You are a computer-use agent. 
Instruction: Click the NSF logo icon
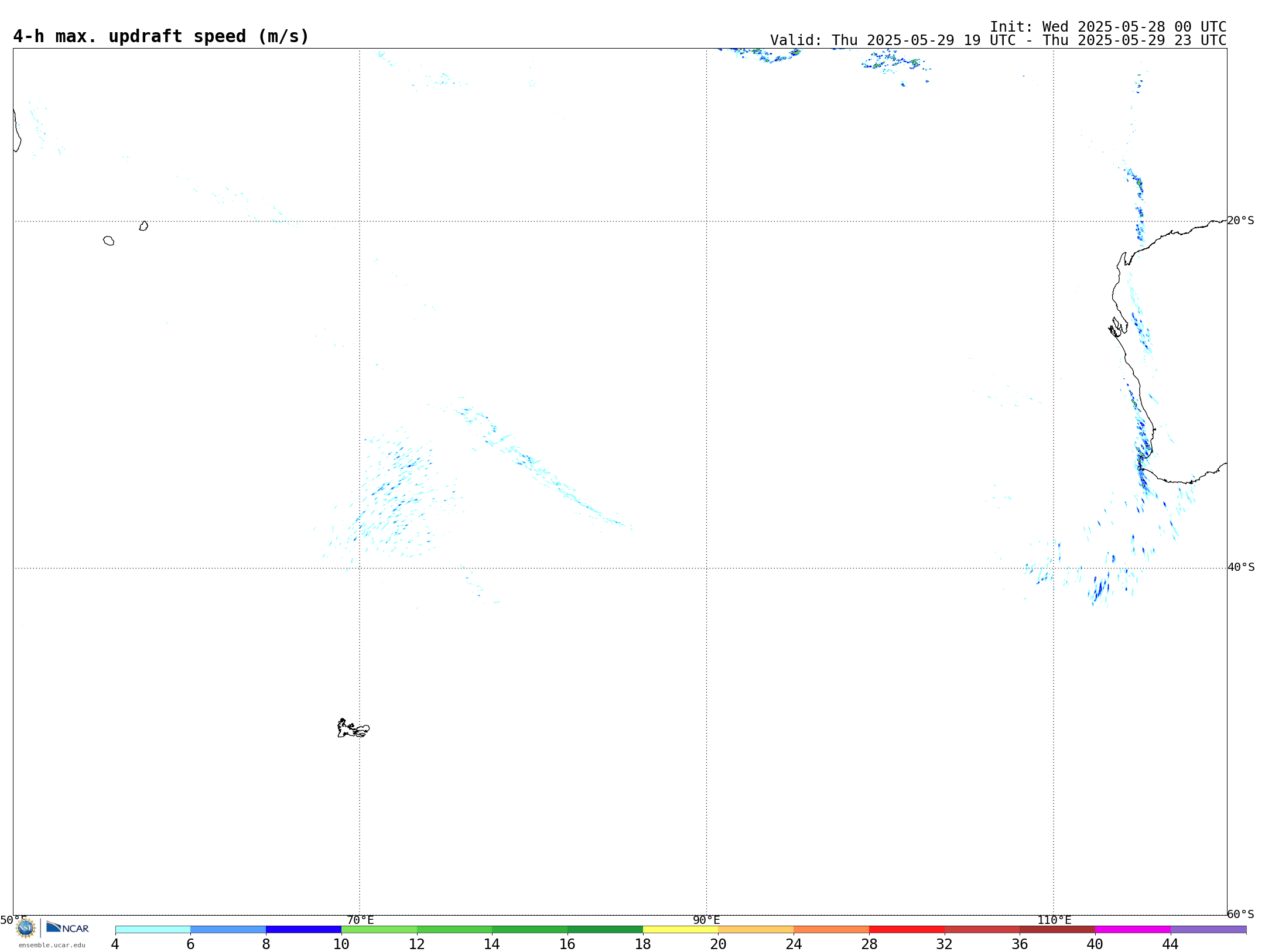pyautogui.click(x=26, y=928)
